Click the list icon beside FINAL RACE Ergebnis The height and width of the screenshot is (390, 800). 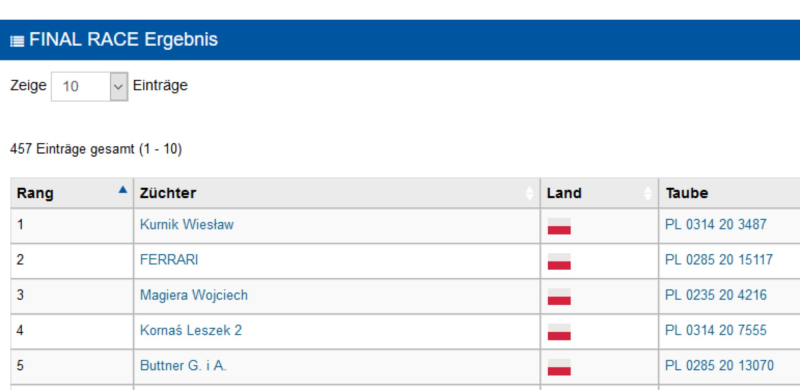tap(17, 41)
